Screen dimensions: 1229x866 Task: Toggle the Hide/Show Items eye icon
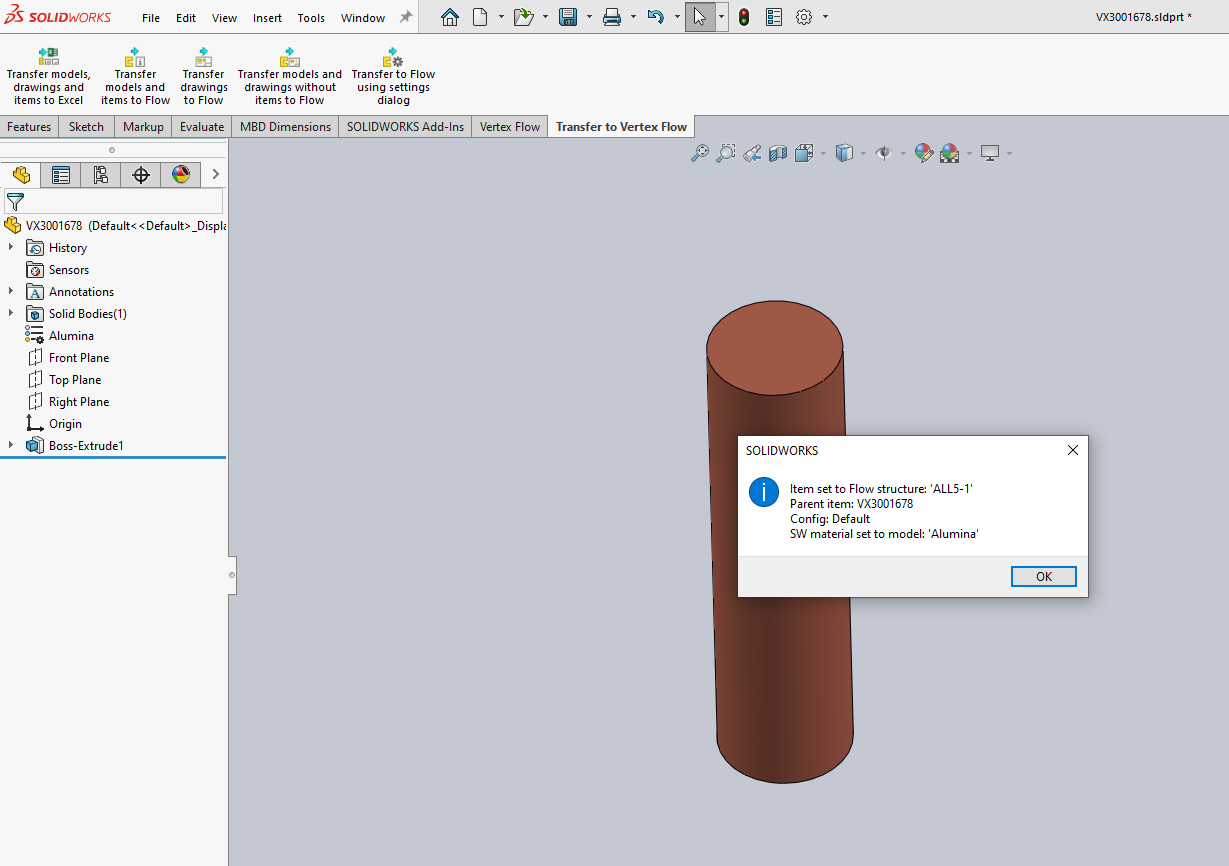[883, 153]
